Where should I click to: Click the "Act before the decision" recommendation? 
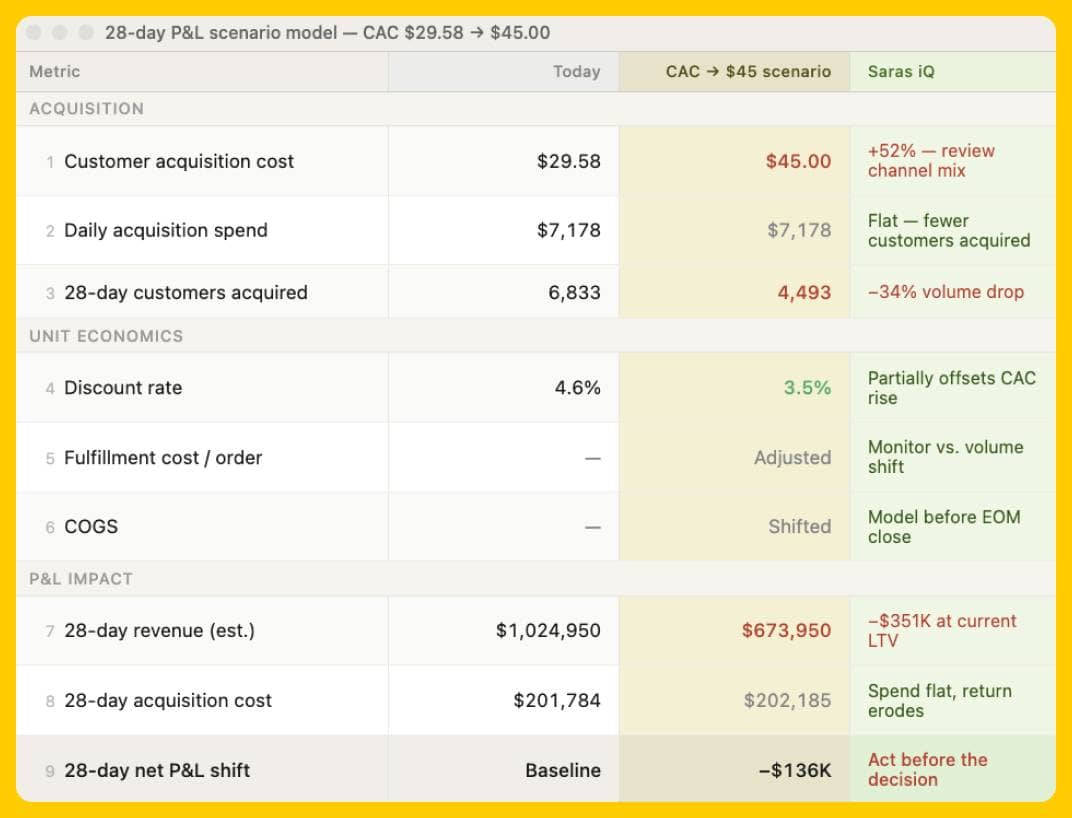(928, 770)
